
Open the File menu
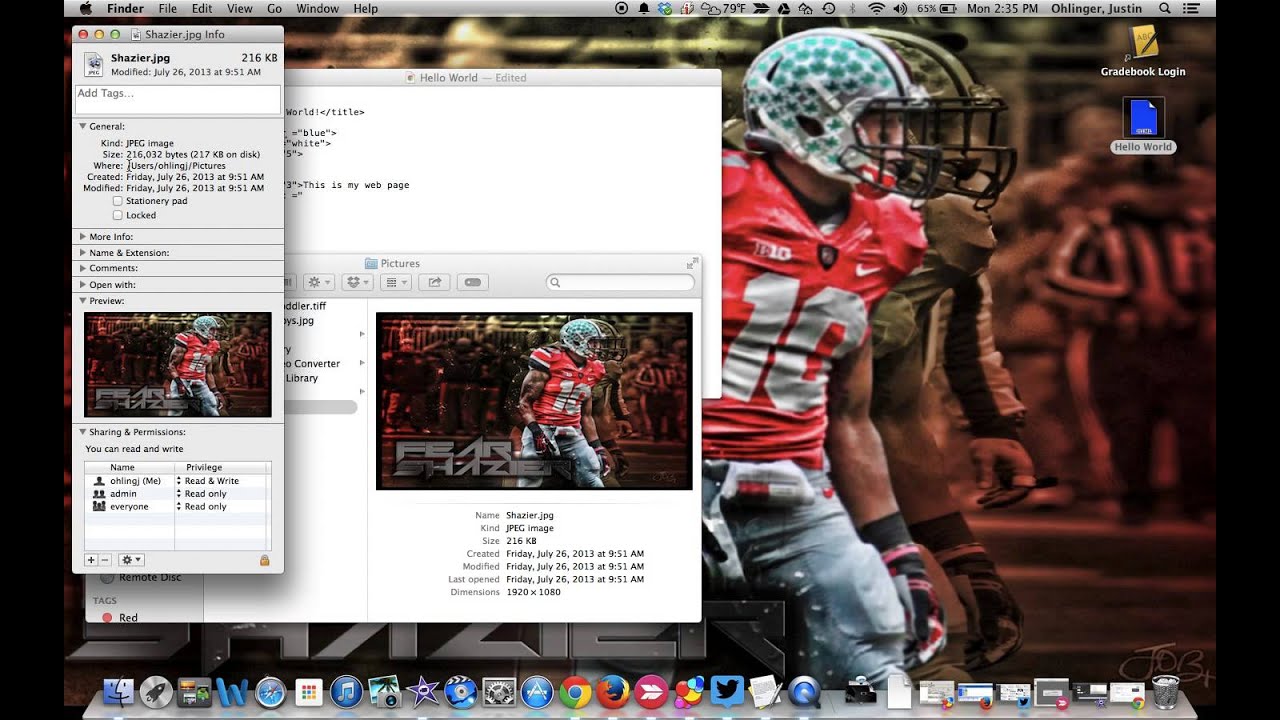(167, 8)
